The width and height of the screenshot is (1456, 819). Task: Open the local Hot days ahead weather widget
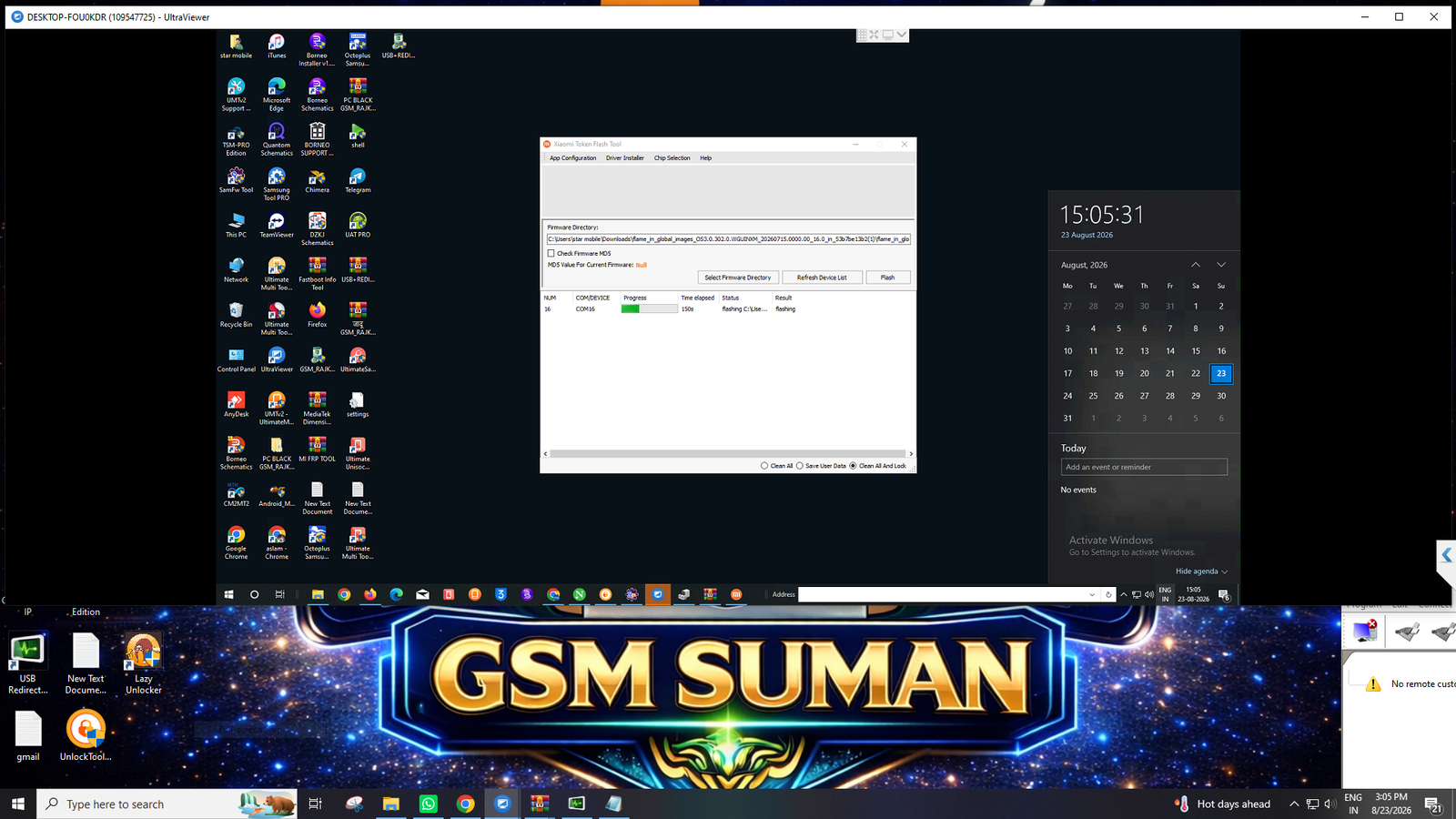tap(1223, 804)
